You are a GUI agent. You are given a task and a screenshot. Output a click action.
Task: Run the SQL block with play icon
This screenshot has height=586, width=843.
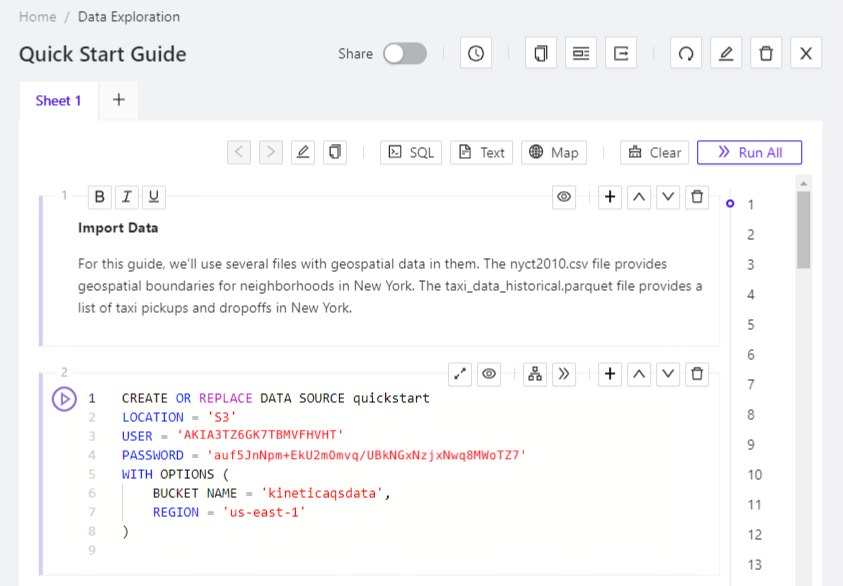click(64, 399)
